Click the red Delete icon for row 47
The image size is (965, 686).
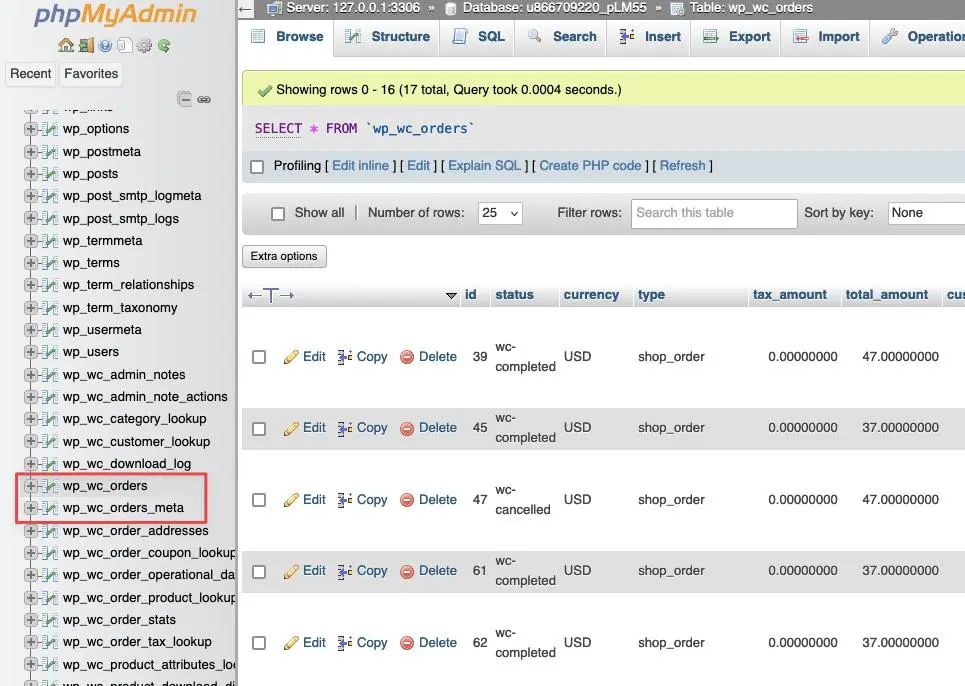click(x=407, y=500)
